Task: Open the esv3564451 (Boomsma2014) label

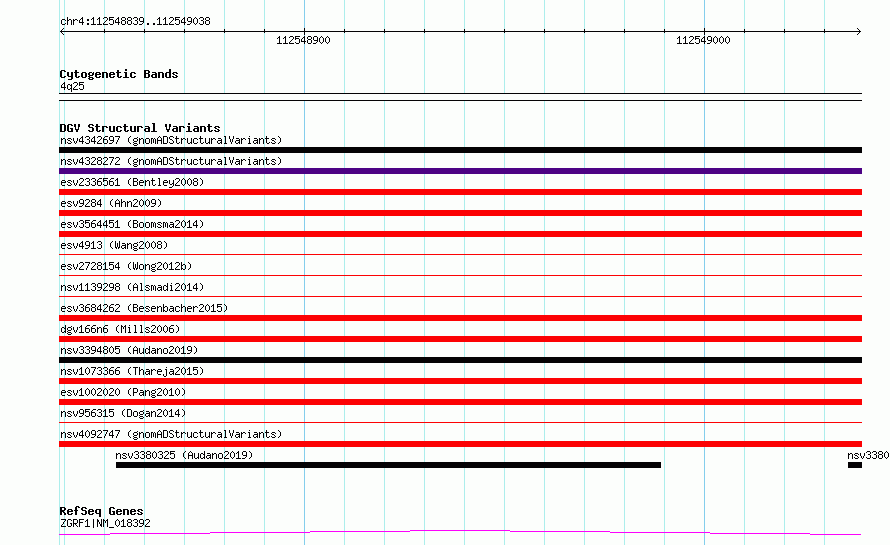Action: coord(132,224)
